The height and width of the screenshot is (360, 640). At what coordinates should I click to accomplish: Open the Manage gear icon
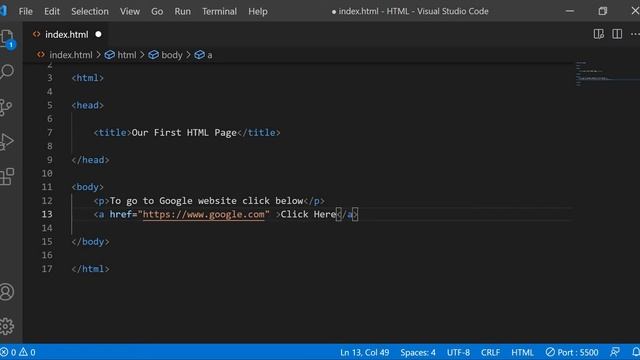pyautogui.click(x=7, y=326)
